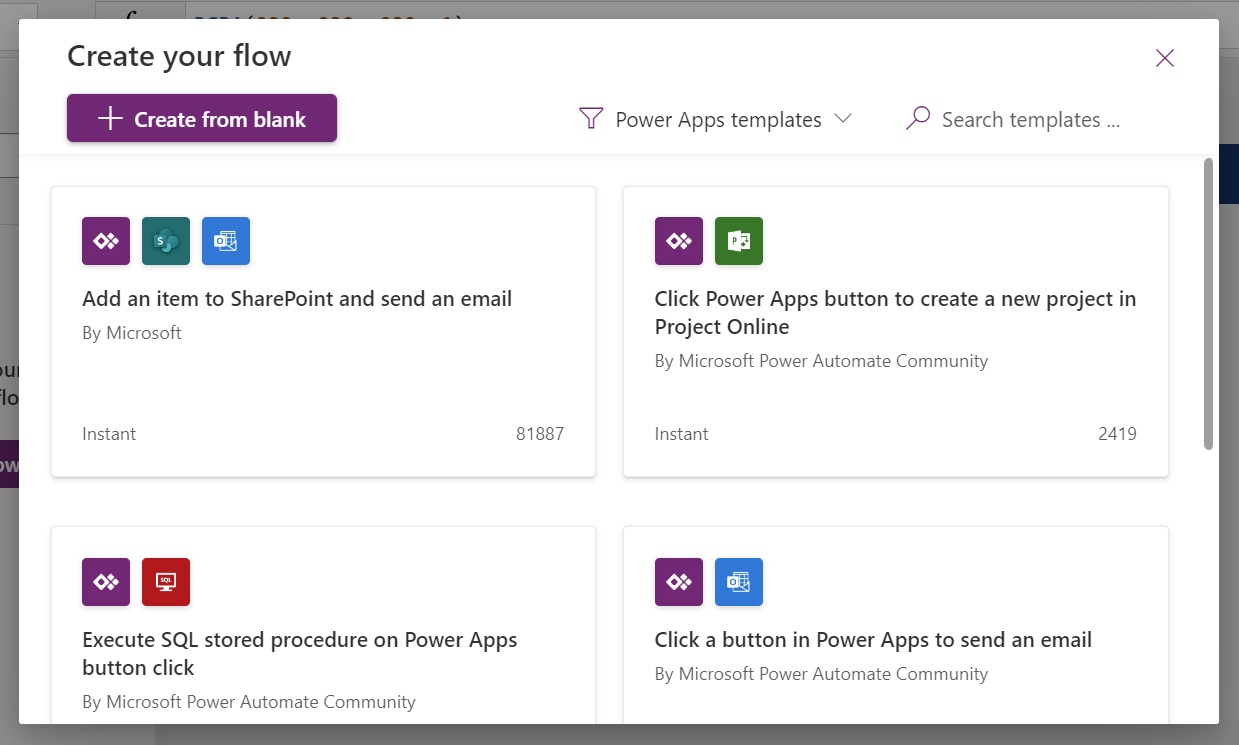Open the Power Apps templates dropdown
The width and height of the screenshot is (1239, 745).
(716, 119)
